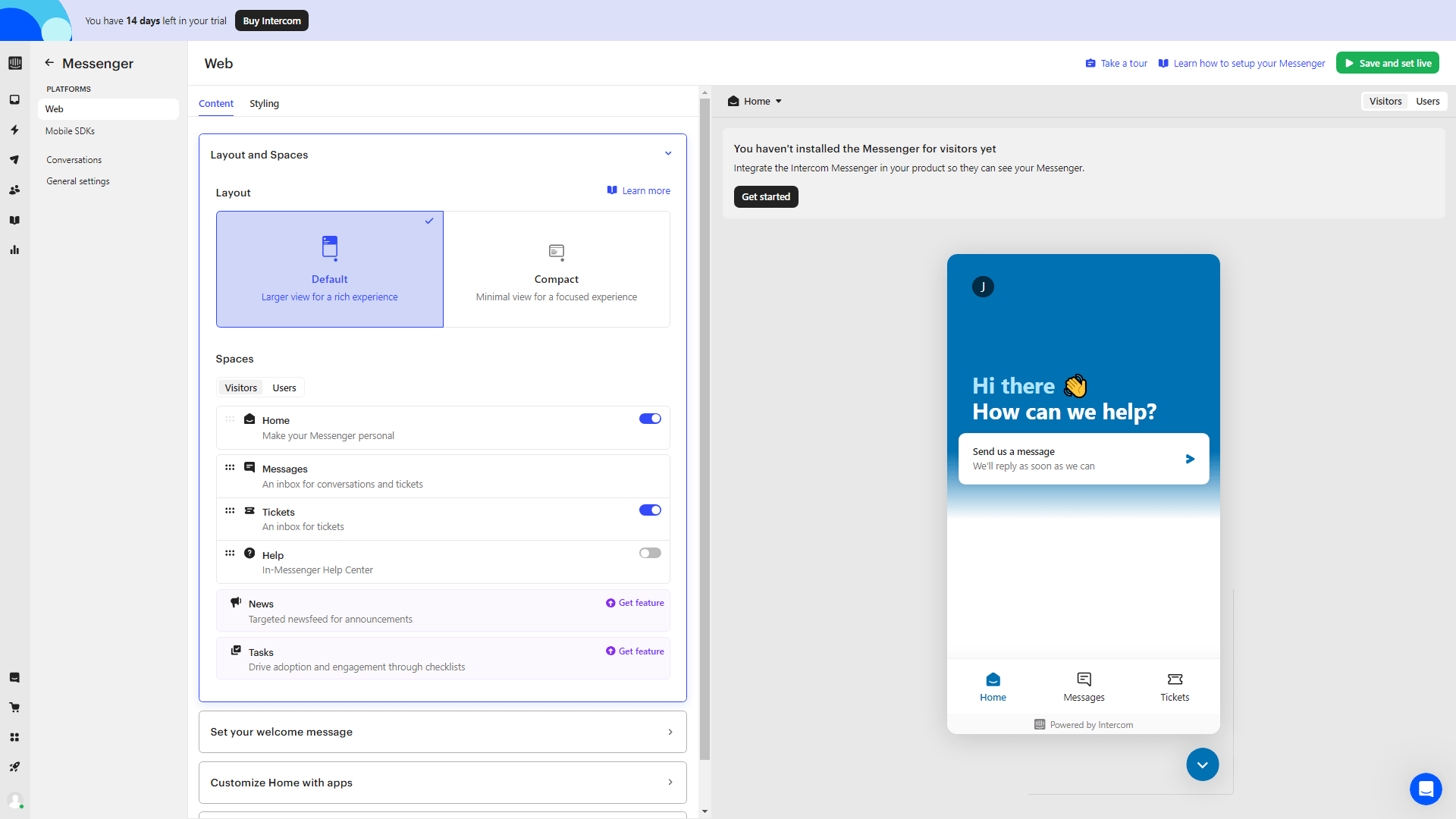Image resolution: width=1456 pixels, height=819 pixels.
Task: Collapse the Layout and Spaces section
Action: click(668, 153)
